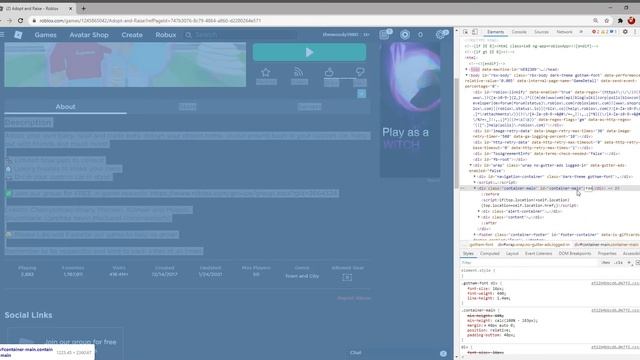Favorite the game with the star icon

[266, 73]
